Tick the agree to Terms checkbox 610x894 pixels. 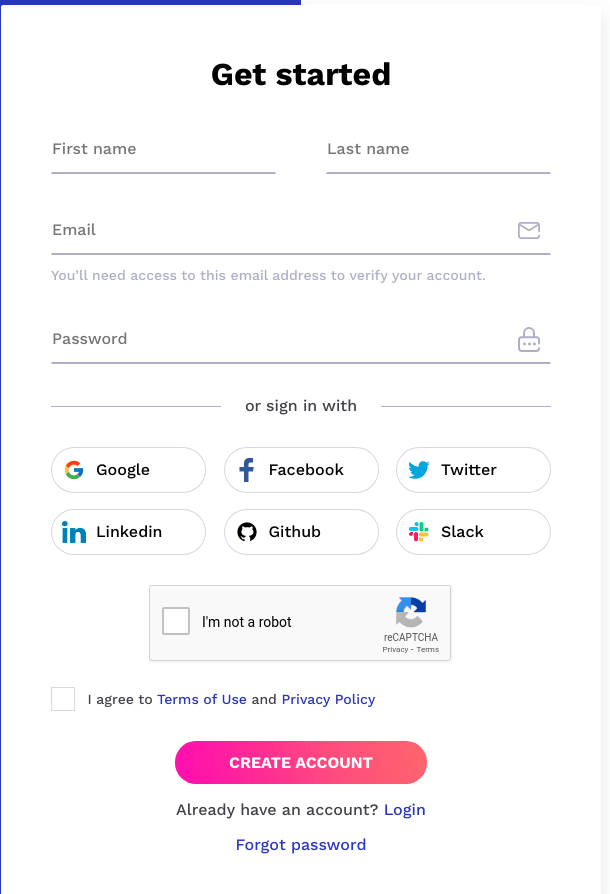pyautogui.click(x=63, y=699)
